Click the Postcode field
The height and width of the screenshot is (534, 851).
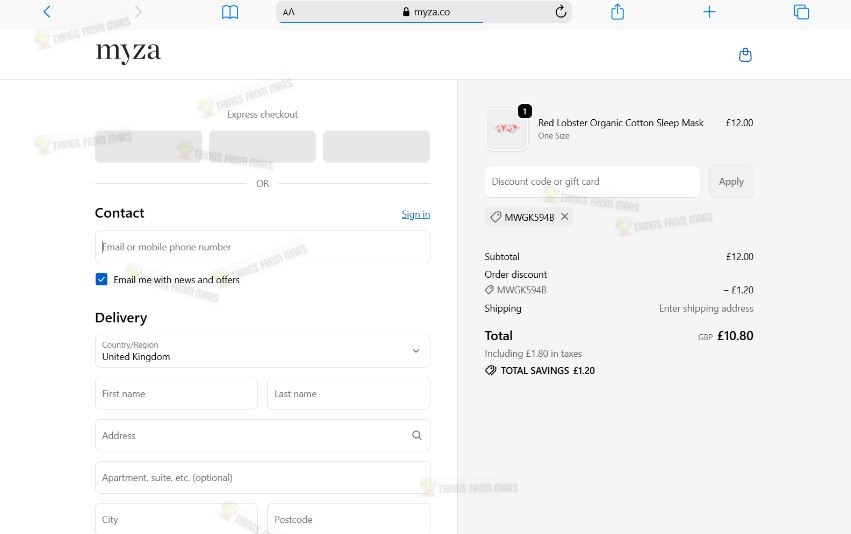(x=348, y=519)
